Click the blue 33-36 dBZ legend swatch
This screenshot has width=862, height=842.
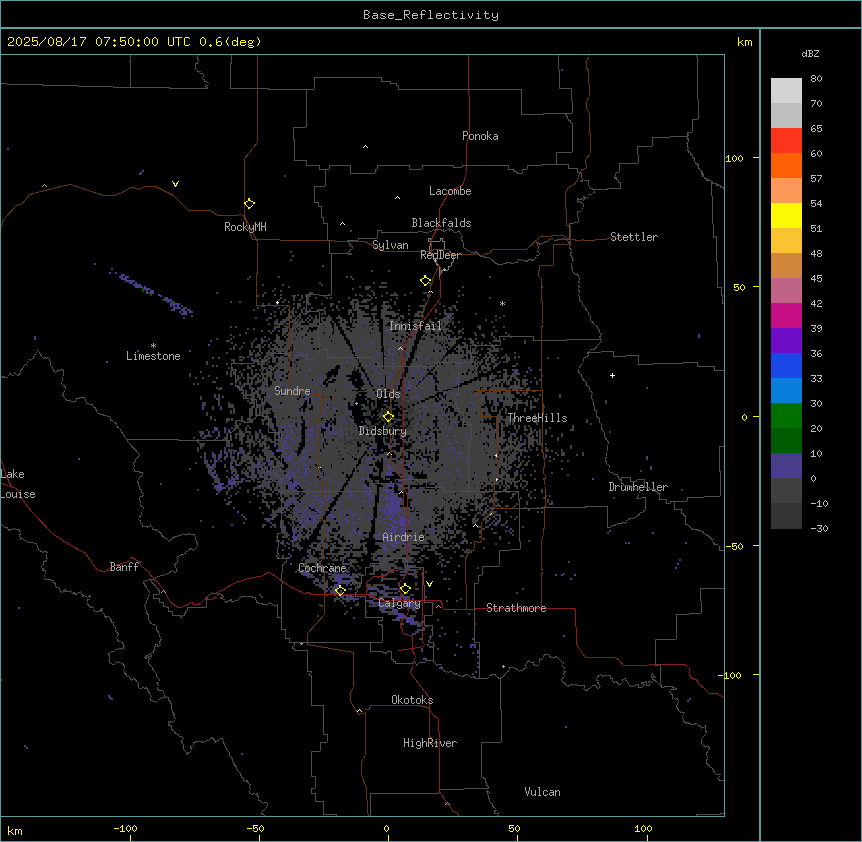(786, 365)
